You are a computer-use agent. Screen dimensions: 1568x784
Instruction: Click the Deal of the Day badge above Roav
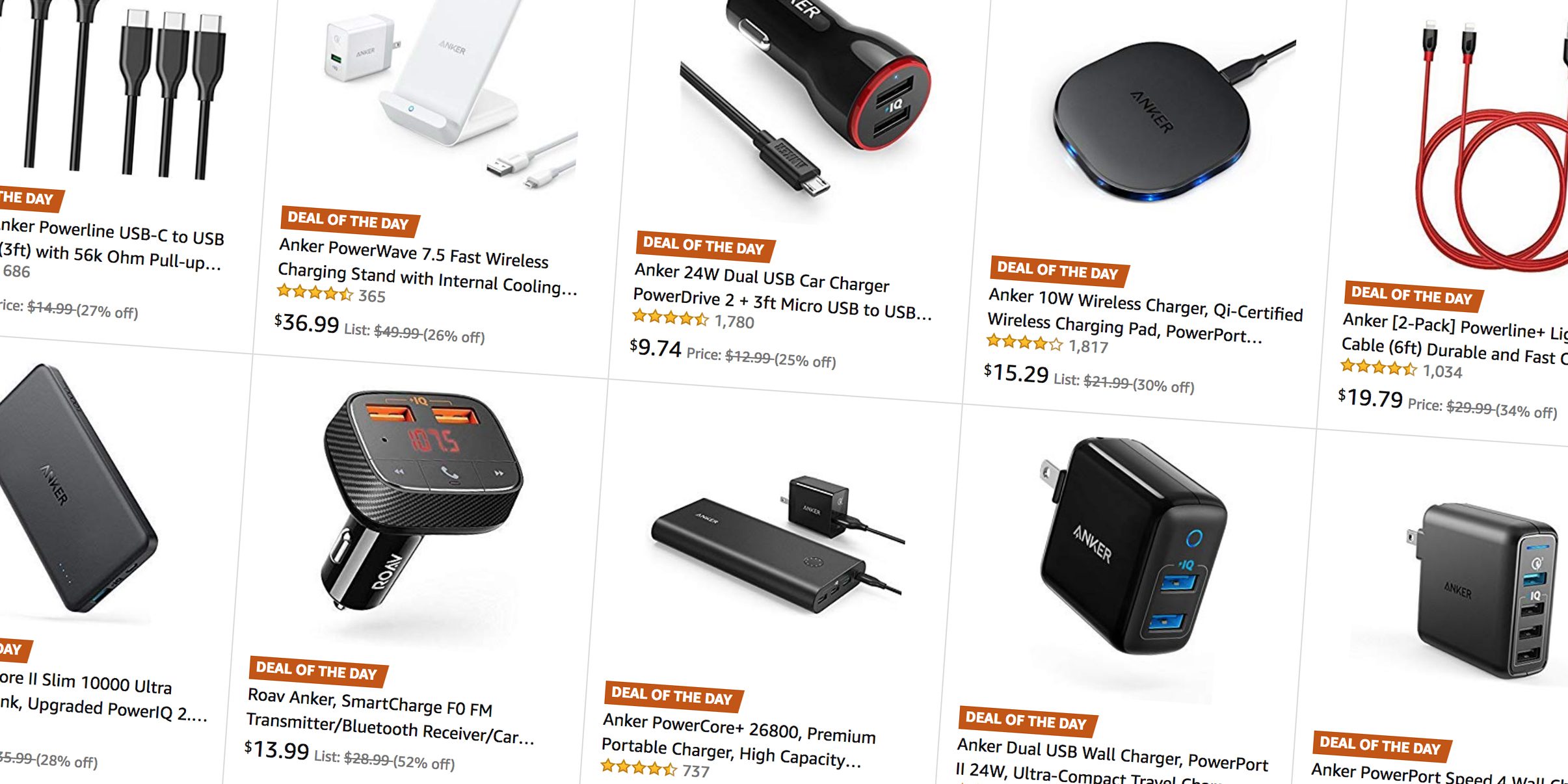pyautogui.click(x=317, y=671)
